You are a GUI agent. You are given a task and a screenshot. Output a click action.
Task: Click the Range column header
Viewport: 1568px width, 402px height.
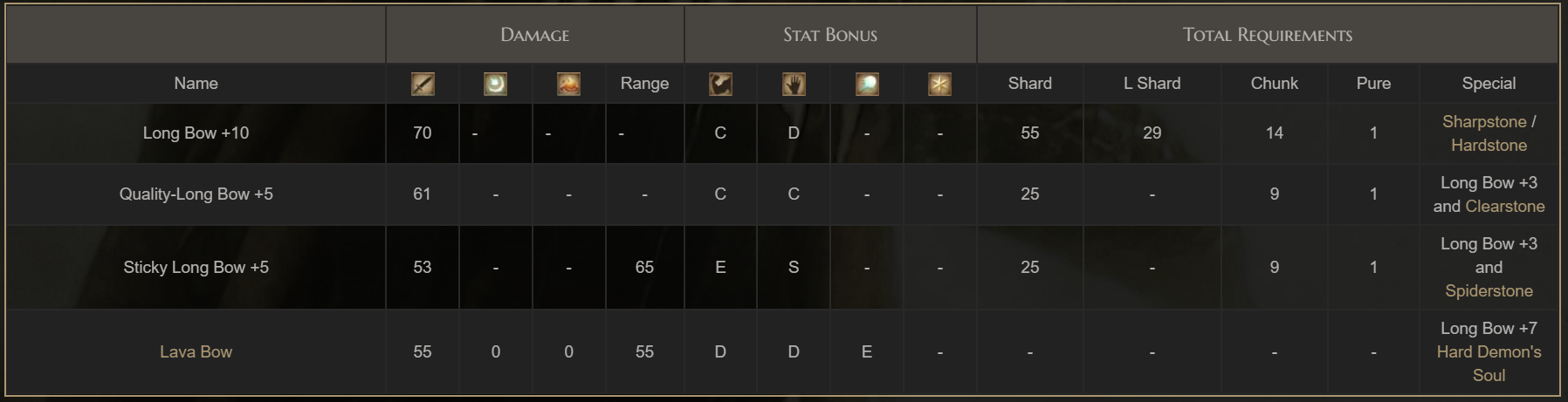644,84
